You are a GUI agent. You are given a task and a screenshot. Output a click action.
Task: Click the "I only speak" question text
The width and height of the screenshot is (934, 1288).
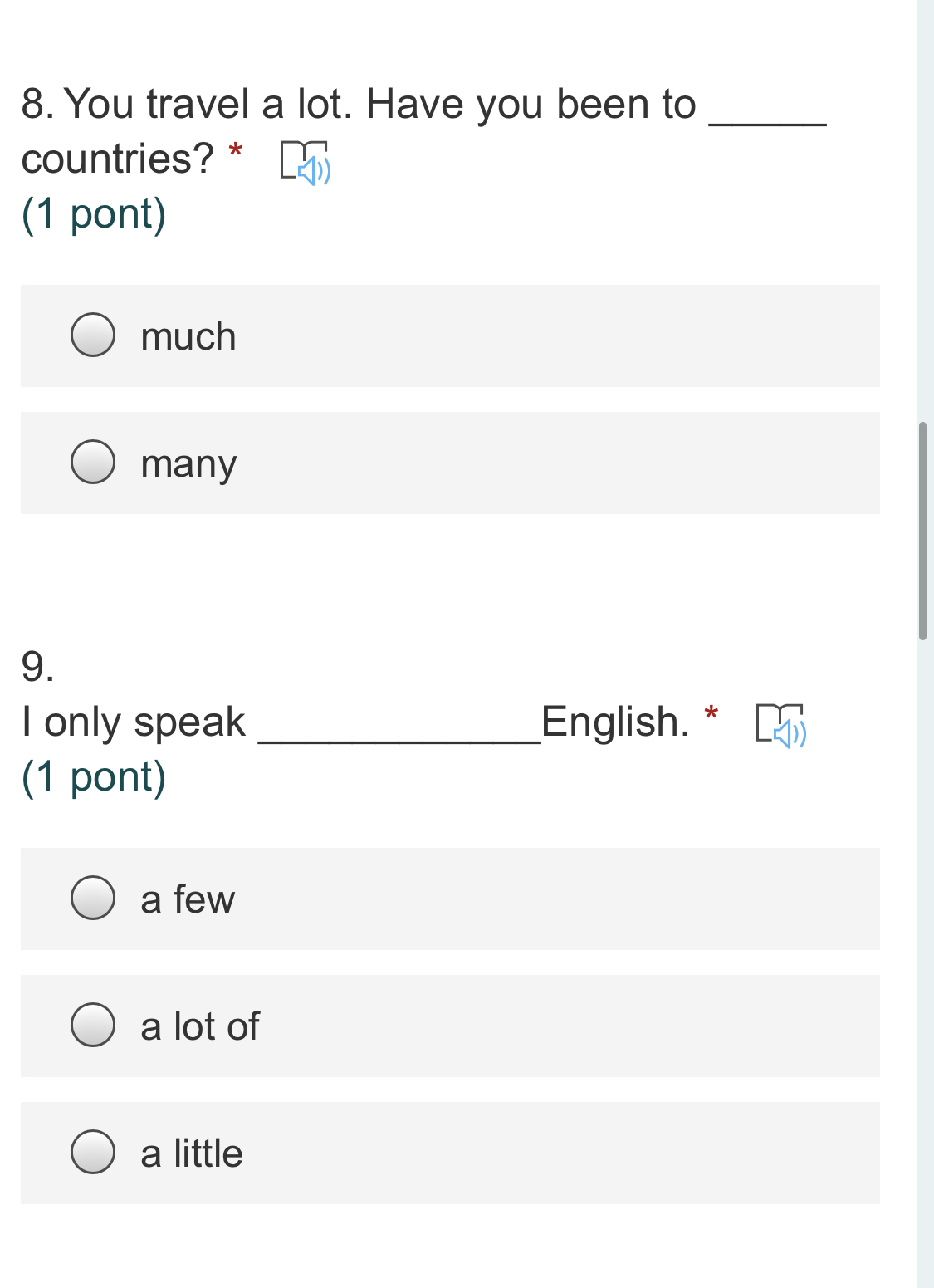pyautogui.click(x=134, y=722)
